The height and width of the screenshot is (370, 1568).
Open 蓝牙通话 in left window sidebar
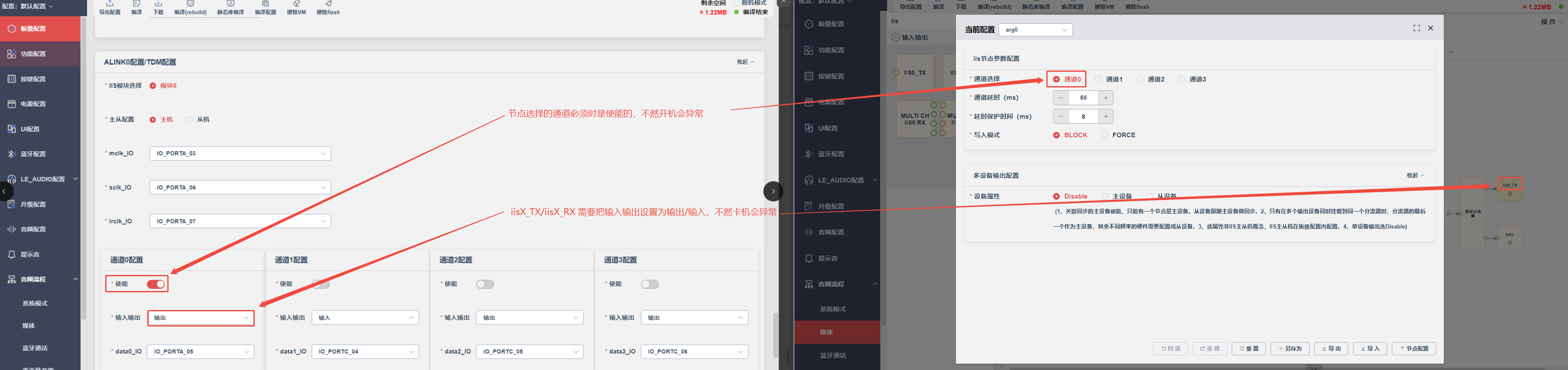coord(35,348)
